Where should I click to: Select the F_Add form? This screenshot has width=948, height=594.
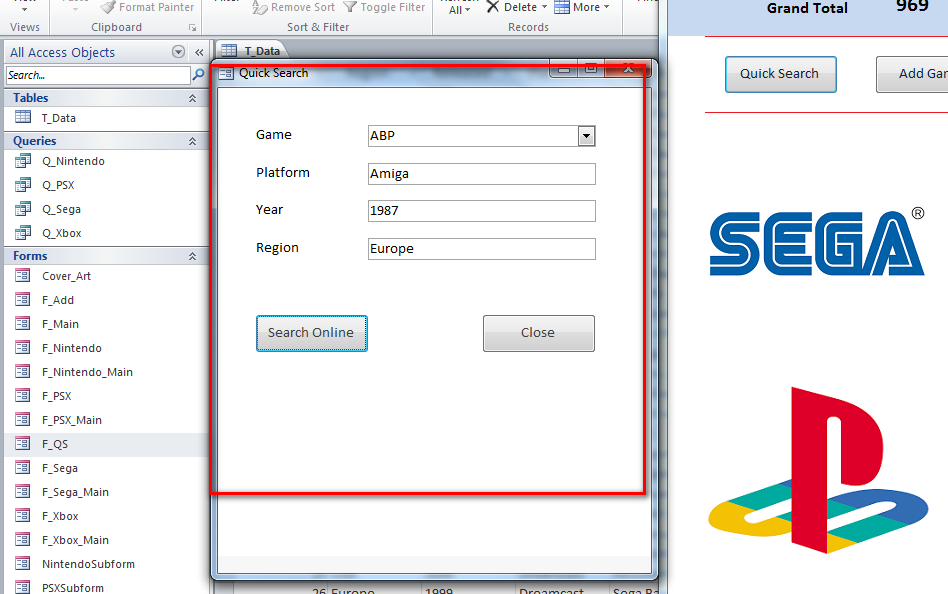click(106, 300)
